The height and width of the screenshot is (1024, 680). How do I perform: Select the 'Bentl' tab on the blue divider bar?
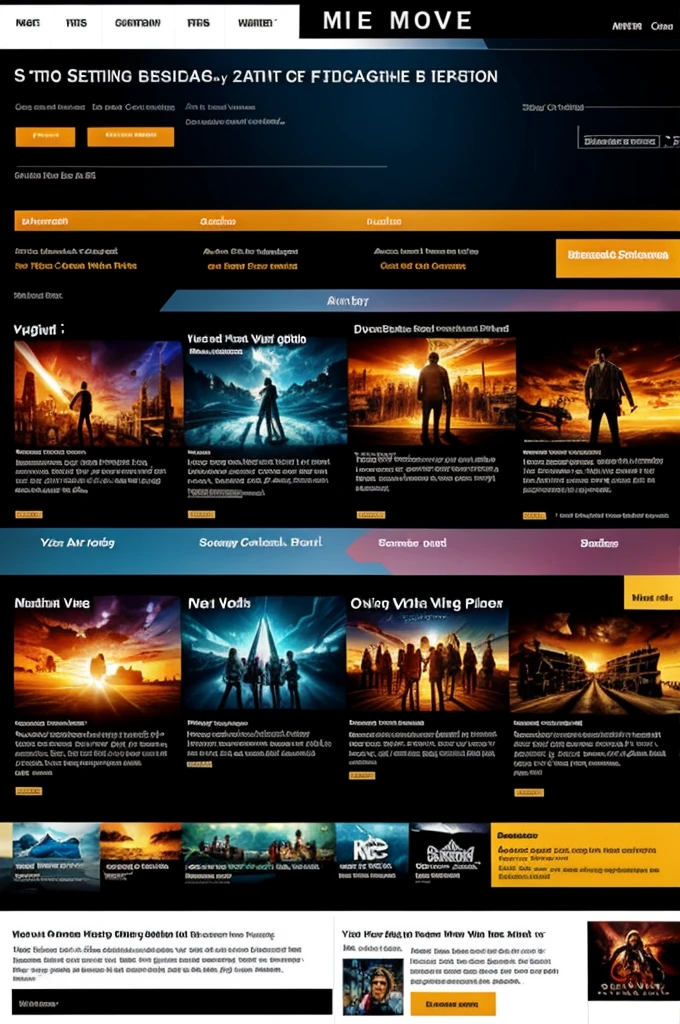[260, 542]
